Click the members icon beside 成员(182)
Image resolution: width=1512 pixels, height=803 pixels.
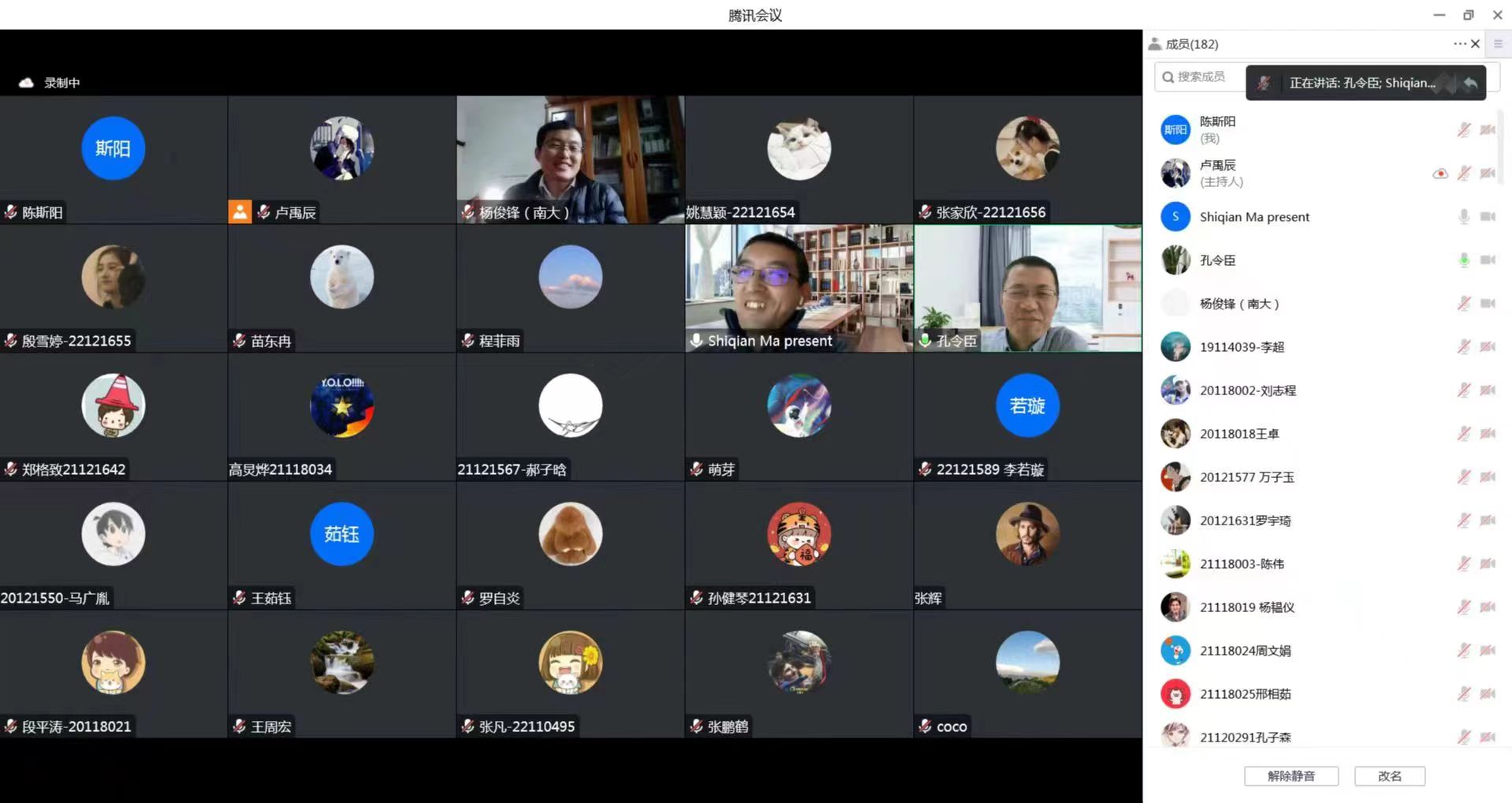(x=1155, y=44)
